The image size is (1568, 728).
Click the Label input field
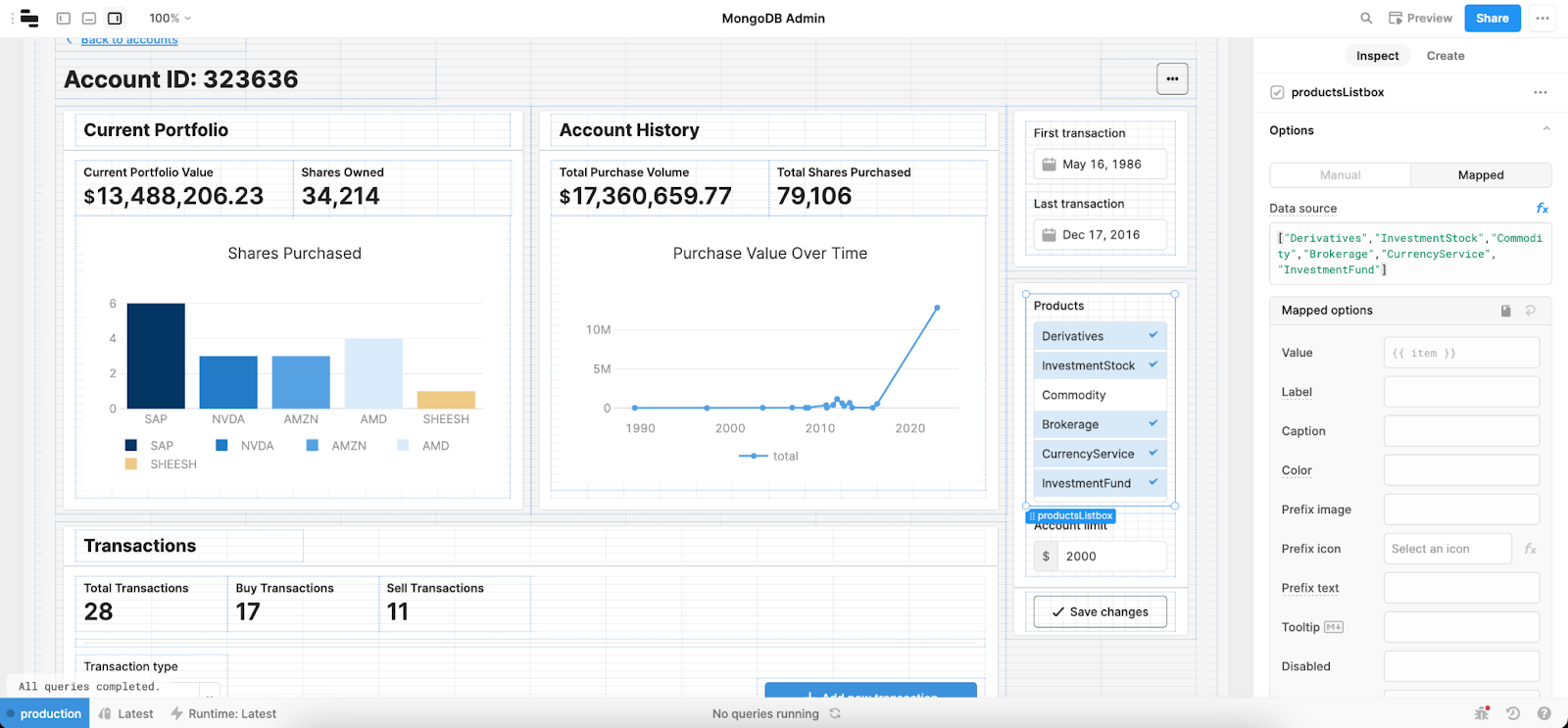pyautogui.click(x=1461, y=392)
